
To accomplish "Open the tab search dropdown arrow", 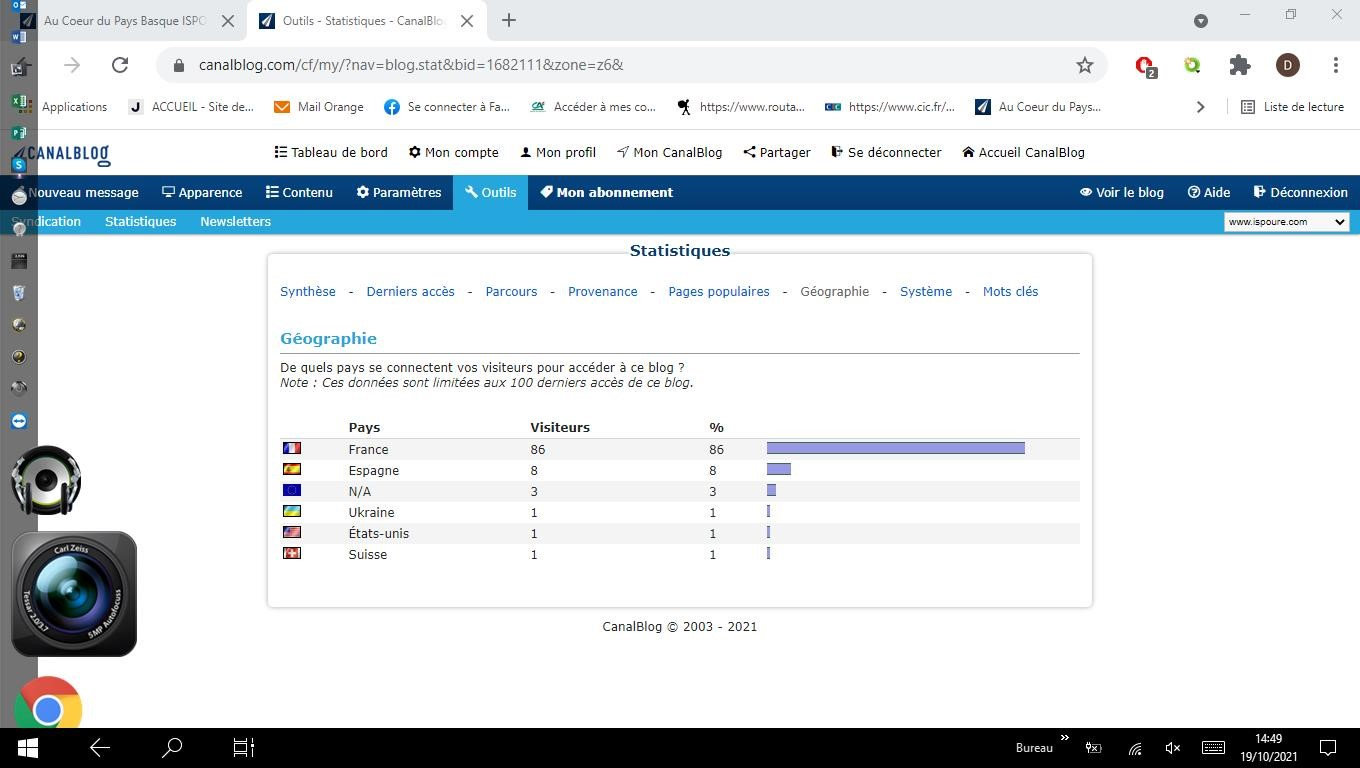I will (1201, 20).
